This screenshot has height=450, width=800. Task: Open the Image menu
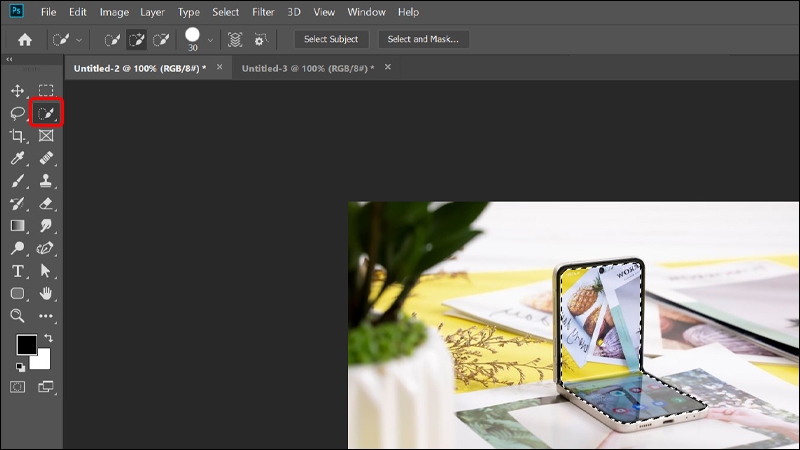[x=114, y=12]
